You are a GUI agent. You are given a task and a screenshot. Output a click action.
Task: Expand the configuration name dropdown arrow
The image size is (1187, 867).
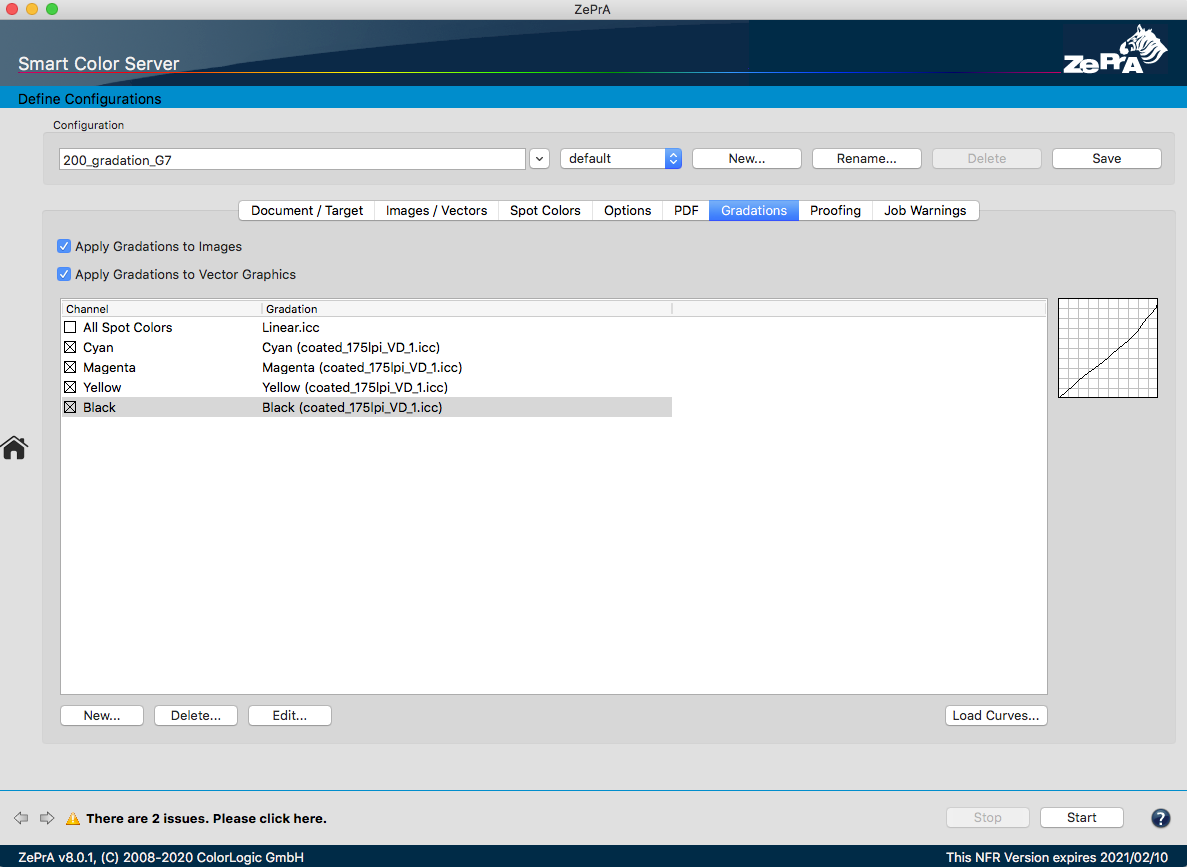pyautogui.click(x=539, y=159)
